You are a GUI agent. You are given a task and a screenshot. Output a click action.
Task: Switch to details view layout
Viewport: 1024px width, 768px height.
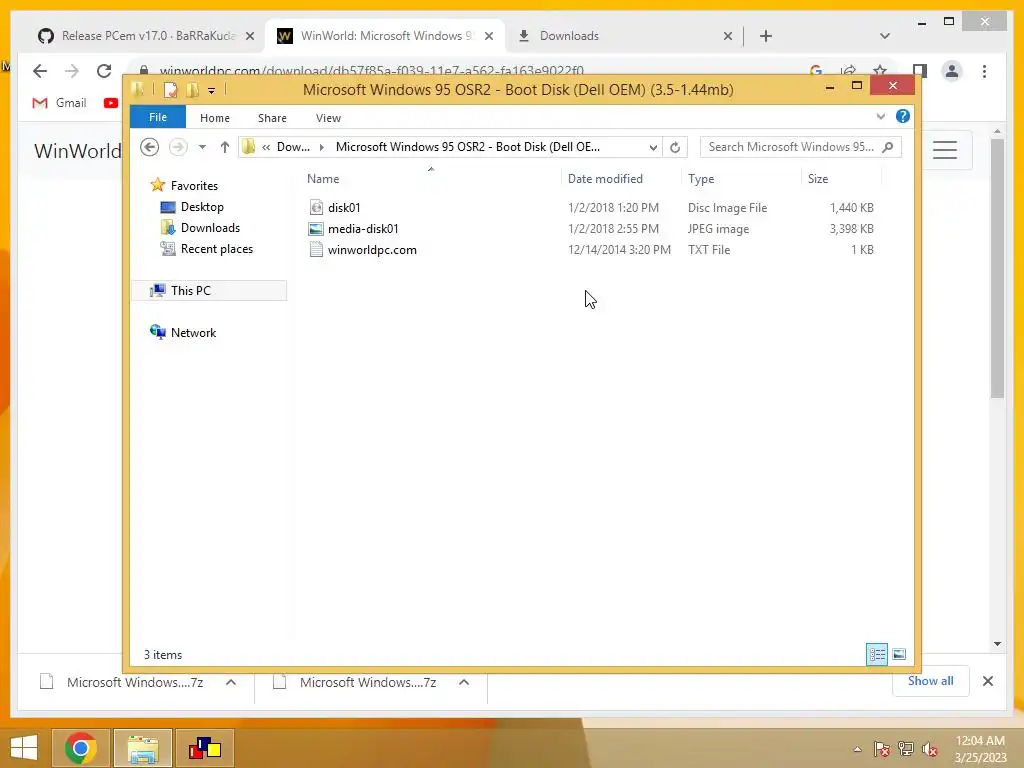876,654
